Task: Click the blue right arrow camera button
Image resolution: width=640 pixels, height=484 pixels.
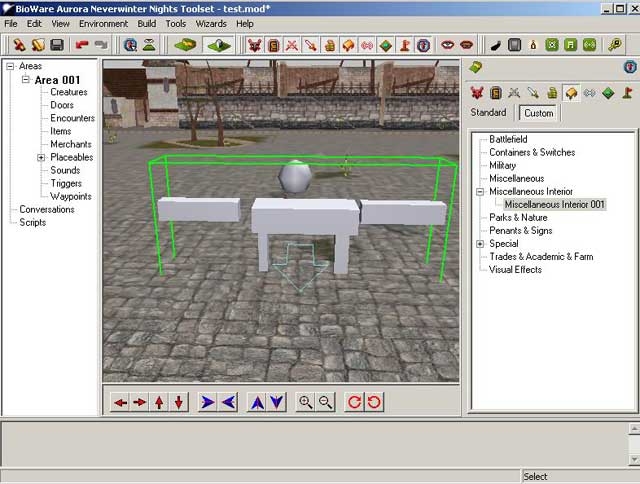Action: point(208,402)
